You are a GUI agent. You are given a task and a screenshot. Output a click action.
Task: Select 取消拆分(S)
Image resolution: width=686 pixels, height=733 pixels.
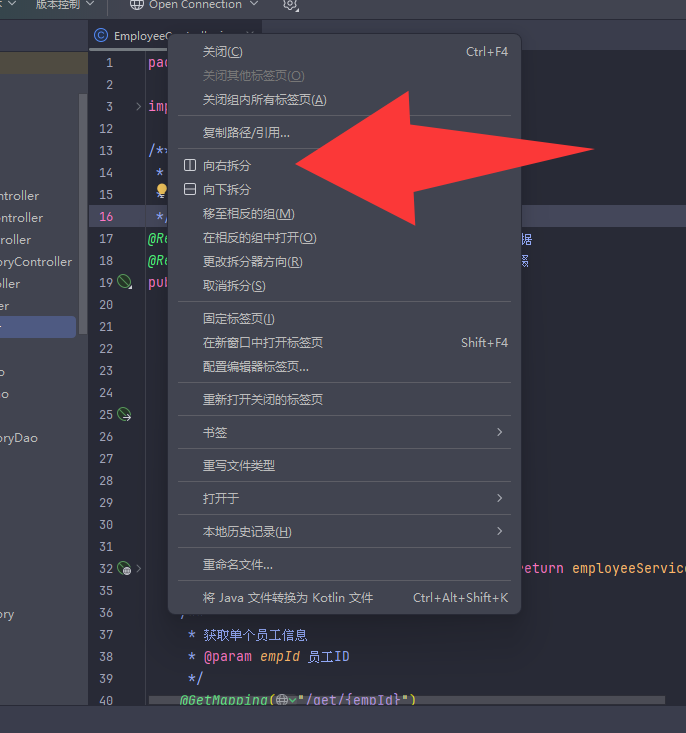tap(344, 286)
